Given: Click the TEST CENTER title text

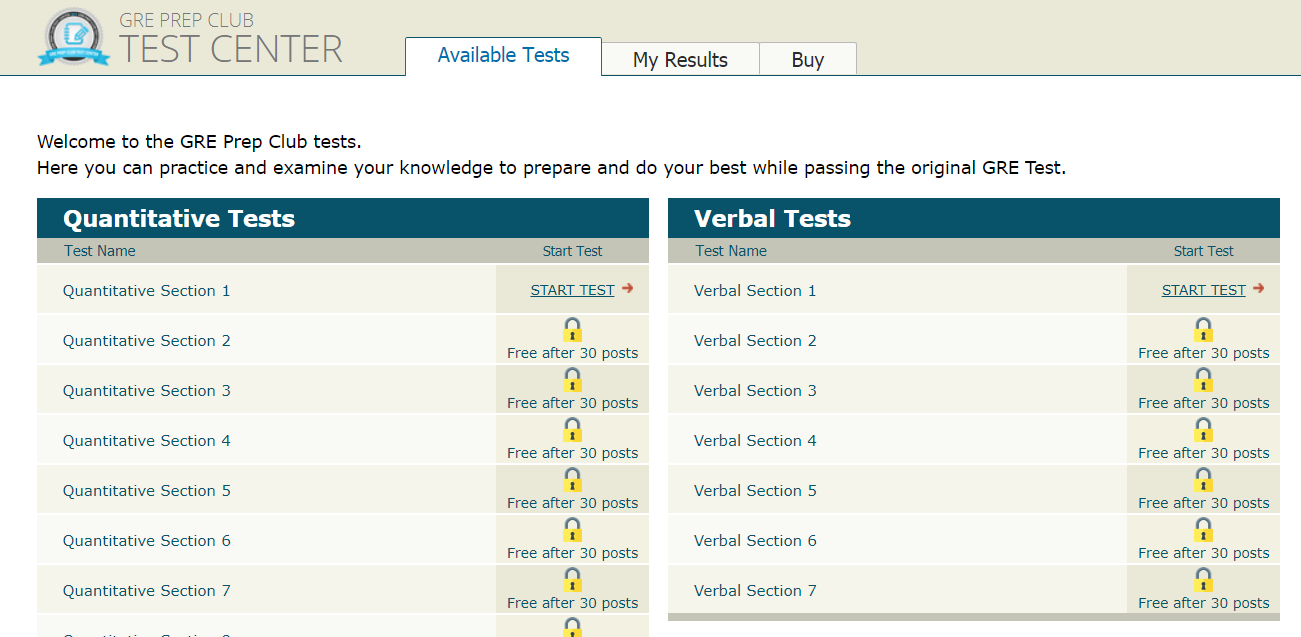Looking at the screenshot, I should (x=231, y=49).
